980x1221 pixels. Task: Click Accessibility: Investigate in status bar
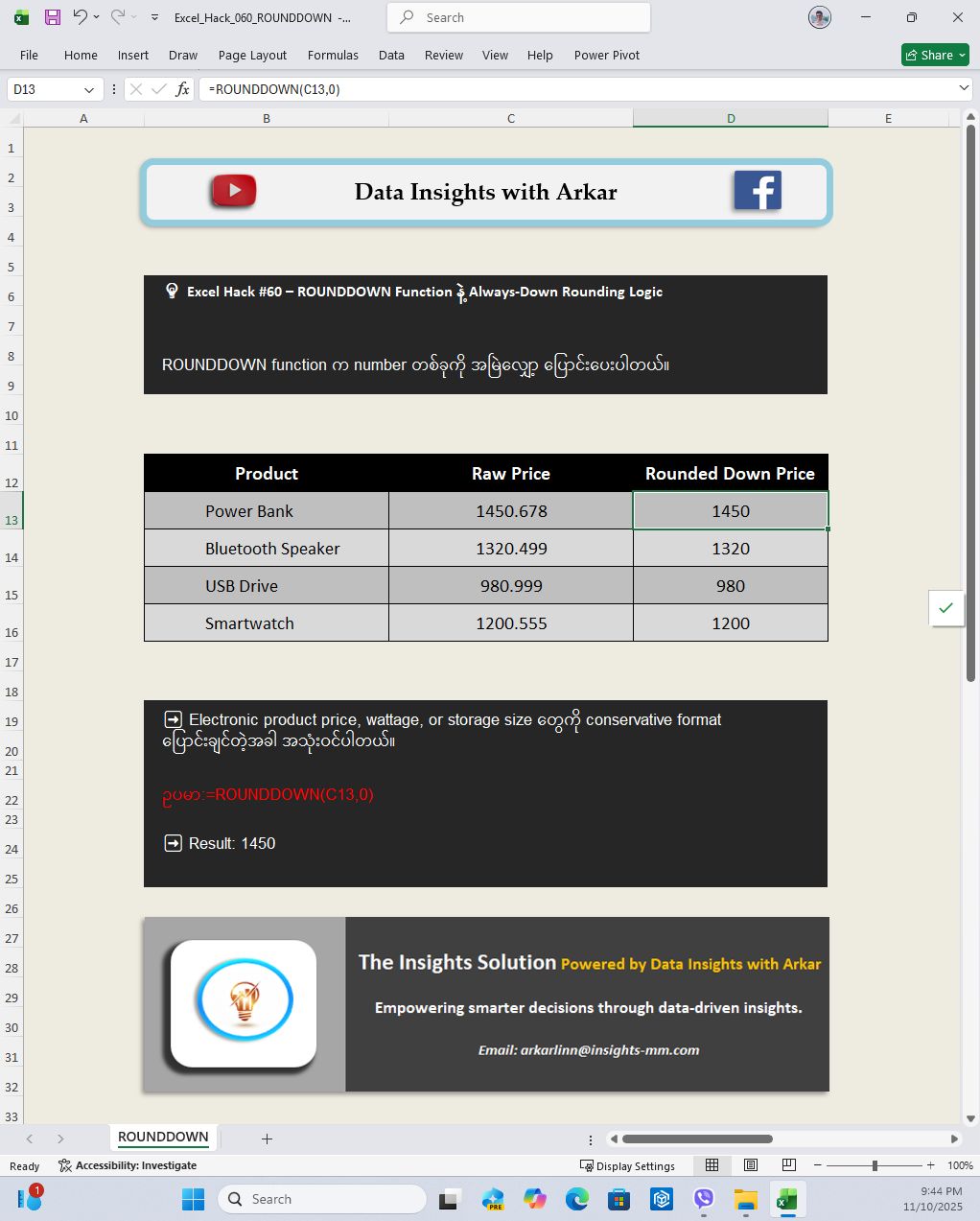[128, 1165]
